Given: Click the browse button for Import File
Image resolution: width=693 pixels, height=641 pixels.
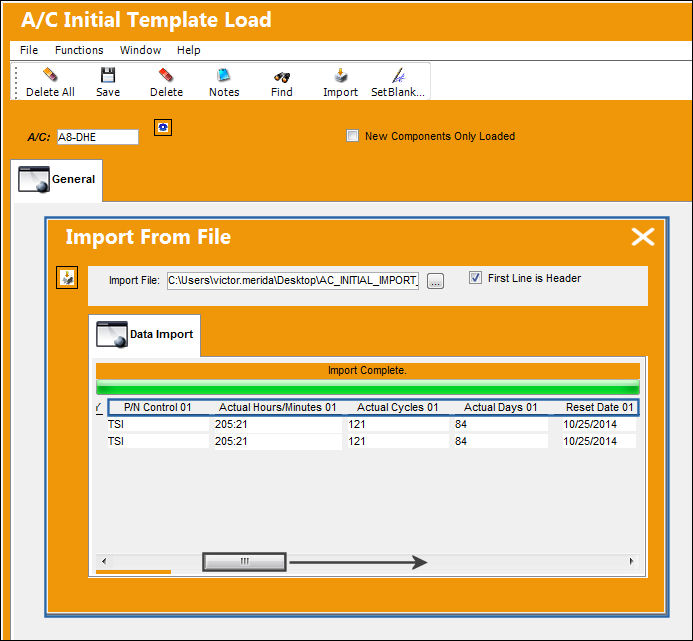Looking at the screenshot, I should (435, 281).
